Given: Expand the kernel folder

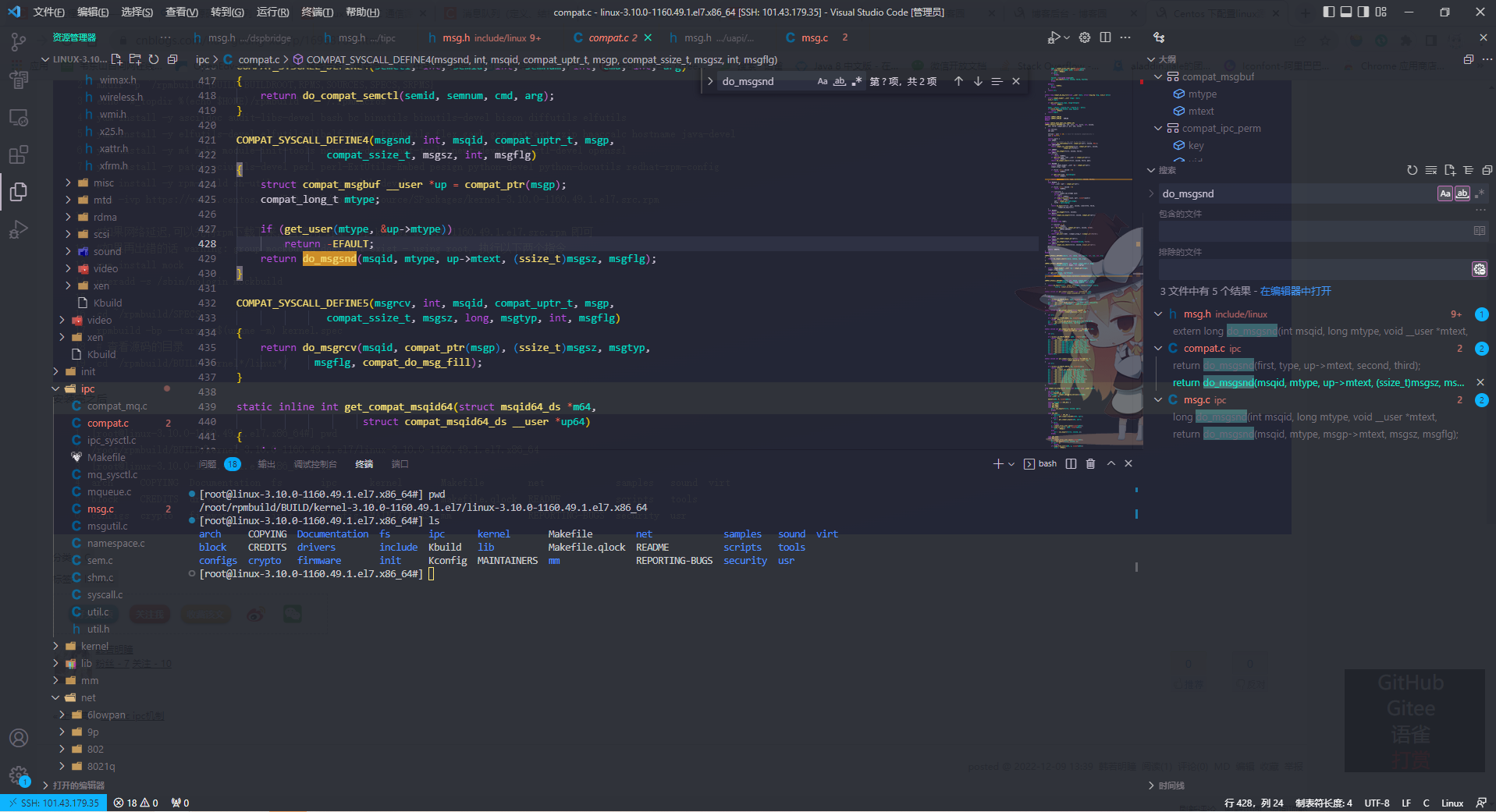Looking at the screenshot, I should (56, 646).
